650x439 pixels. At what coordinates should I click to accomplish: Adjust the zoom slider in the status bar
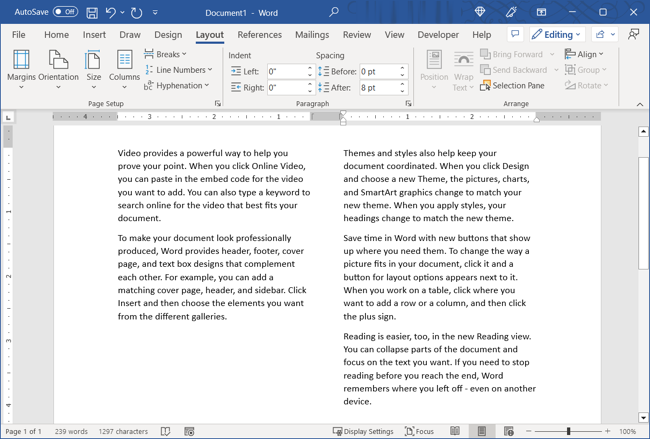(x=569, y=431)
